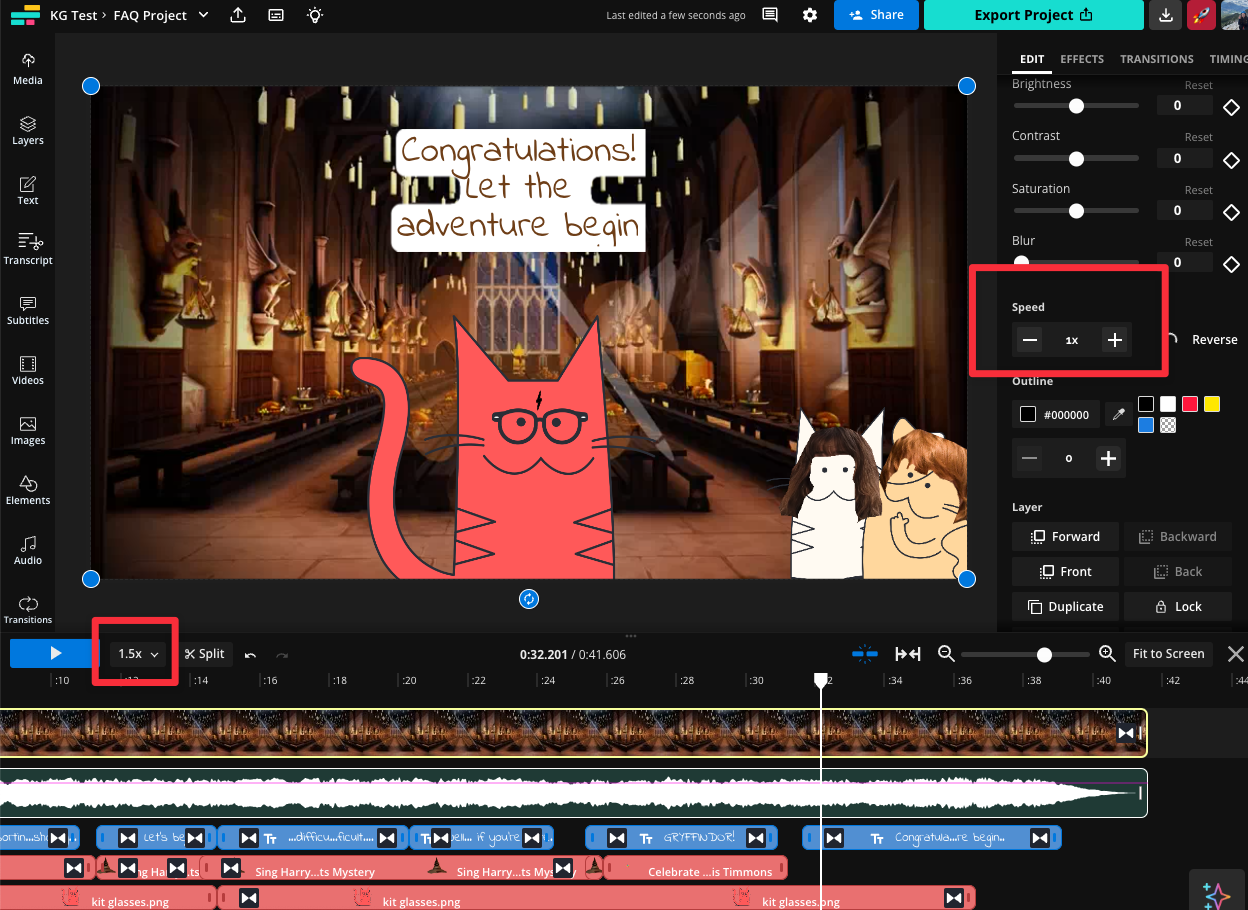This screenshot has width=1248, height=910.
Task: Open the Audio panel
Action: [x=28, y=549]
